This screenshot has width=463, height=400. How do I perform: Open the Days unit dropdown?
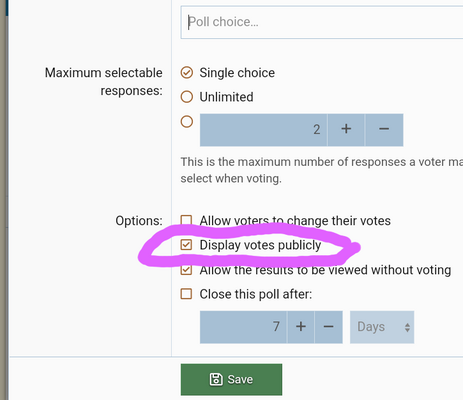coord(382,327)
